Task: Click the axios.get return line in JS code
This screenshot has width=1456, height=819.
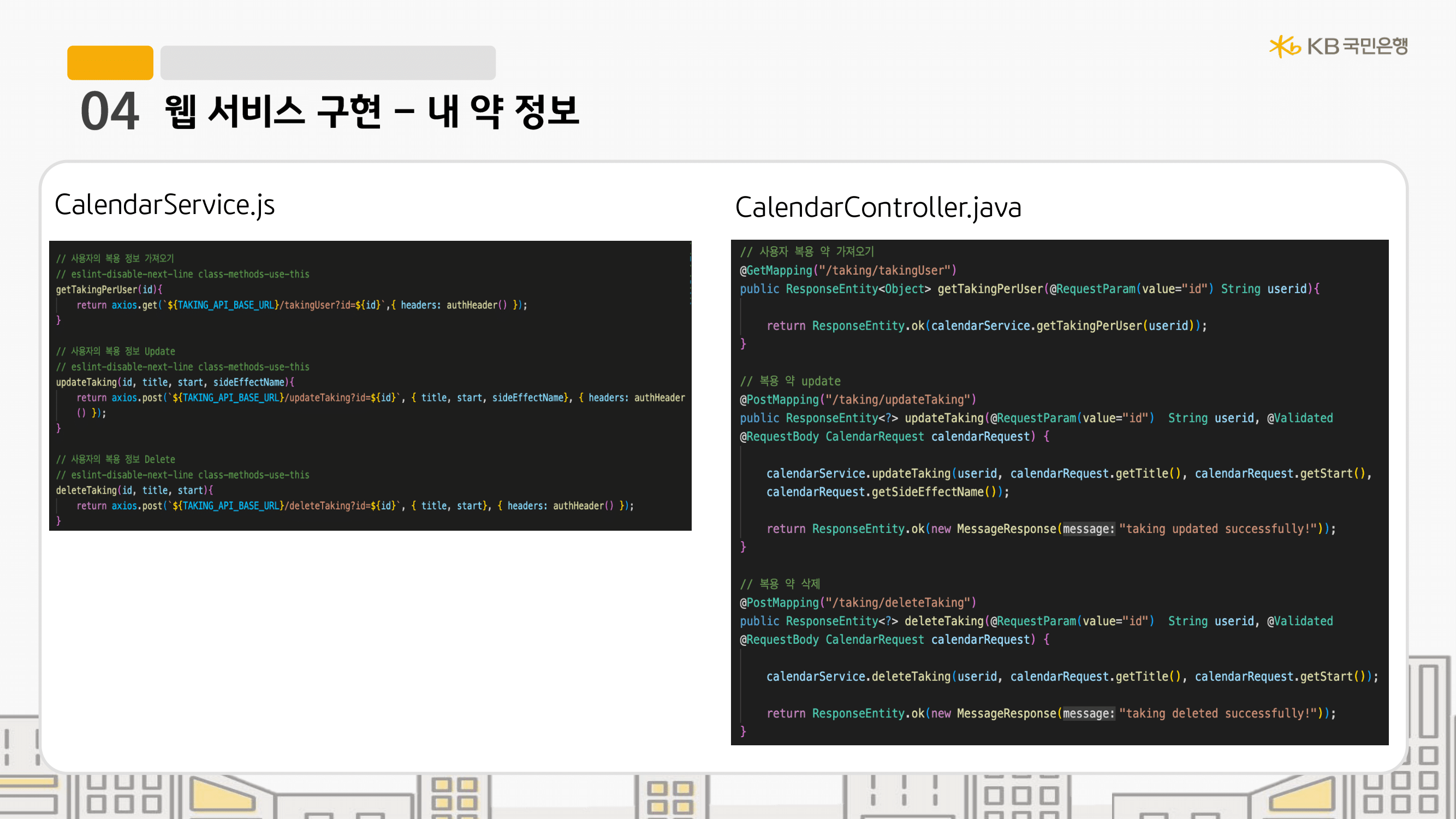Action: (301, 305)
